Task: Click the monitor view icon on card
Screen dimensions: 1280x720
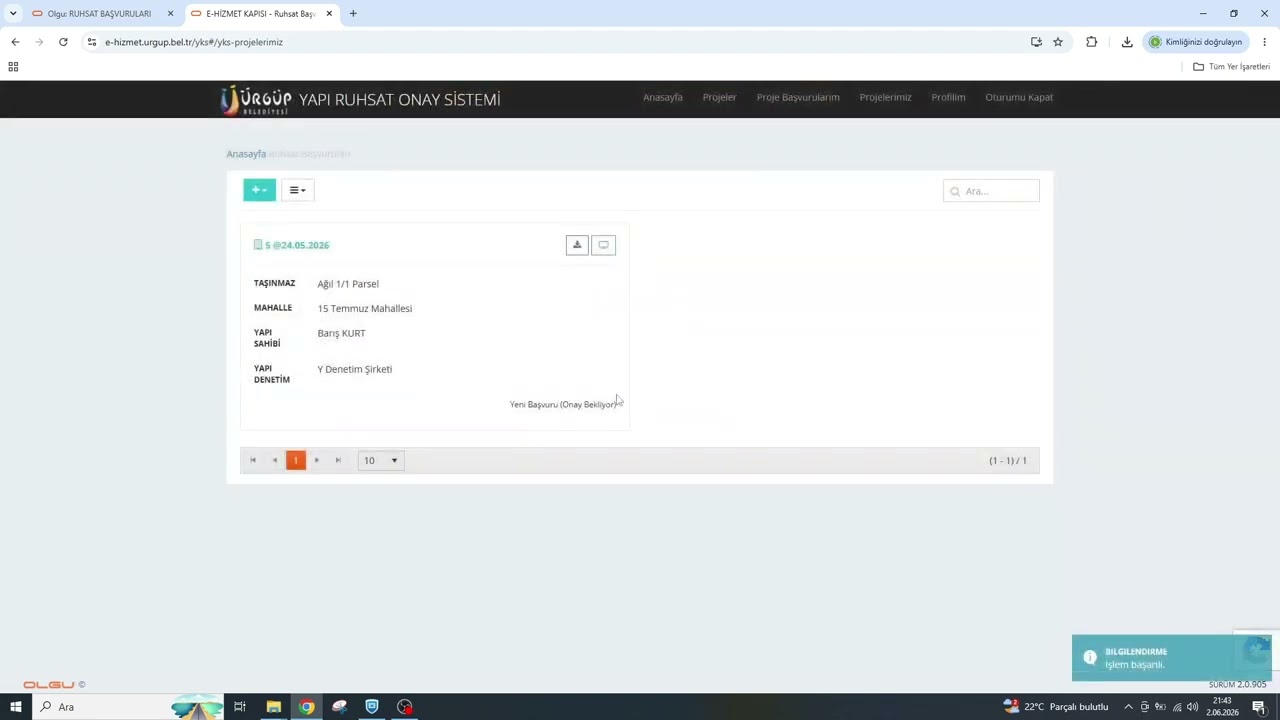Action: (x=603, y=245)
